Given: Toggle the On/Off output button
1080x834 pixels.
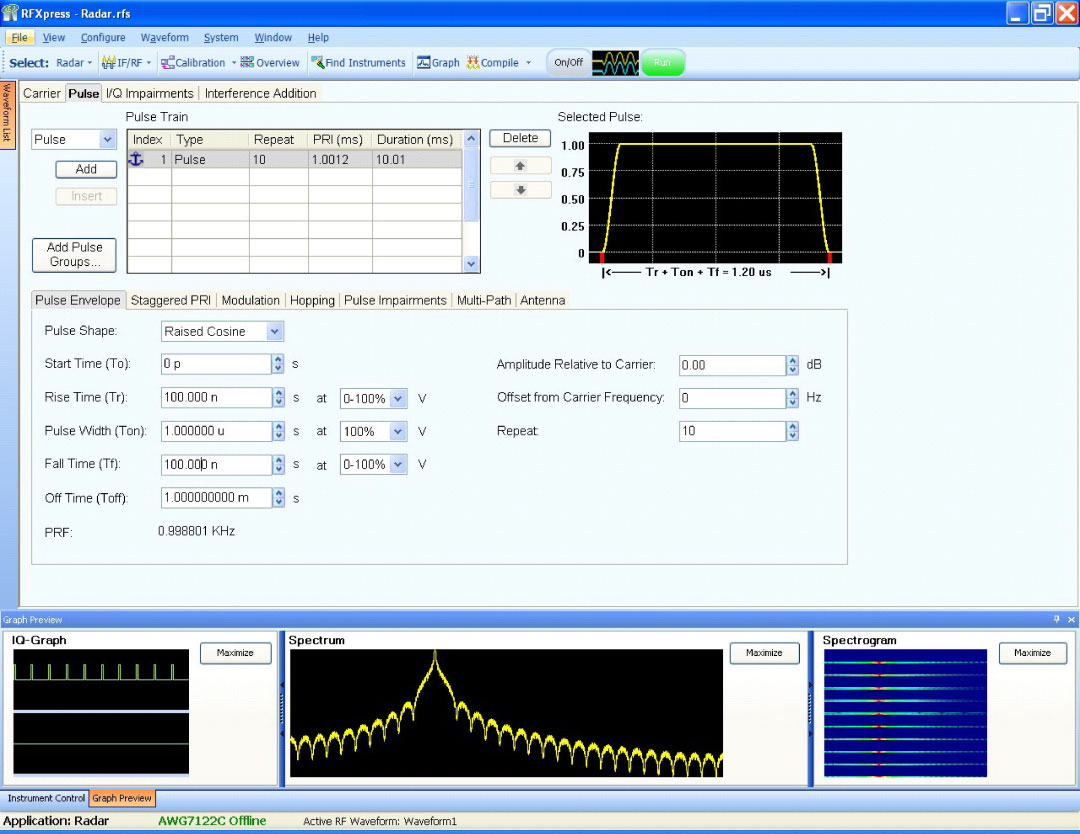Looking at the screenshot, I should pos(568,63).
